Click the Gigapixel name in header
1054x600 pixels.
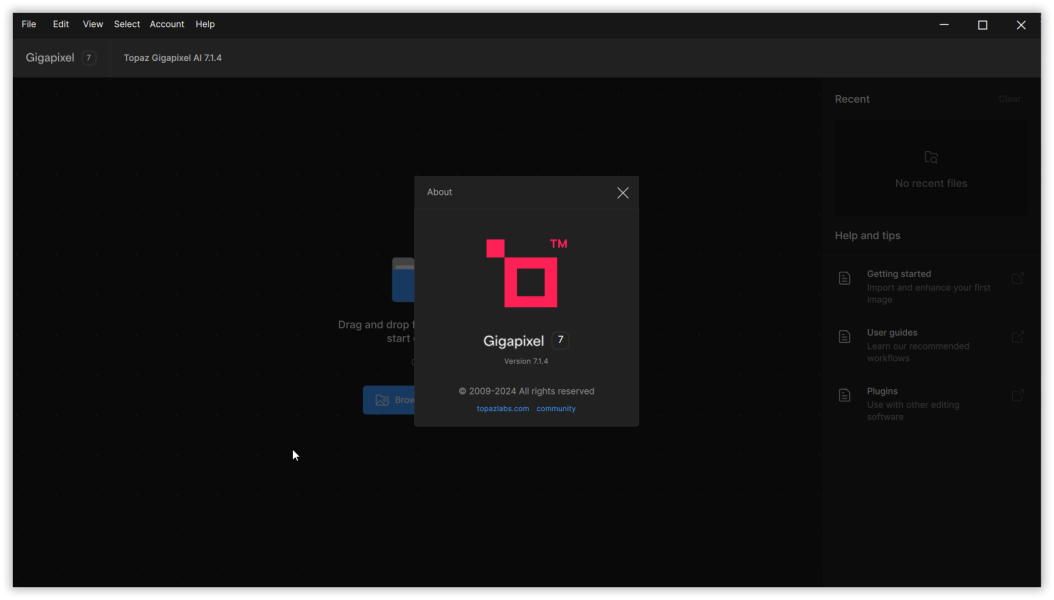[x=50, y=58]
